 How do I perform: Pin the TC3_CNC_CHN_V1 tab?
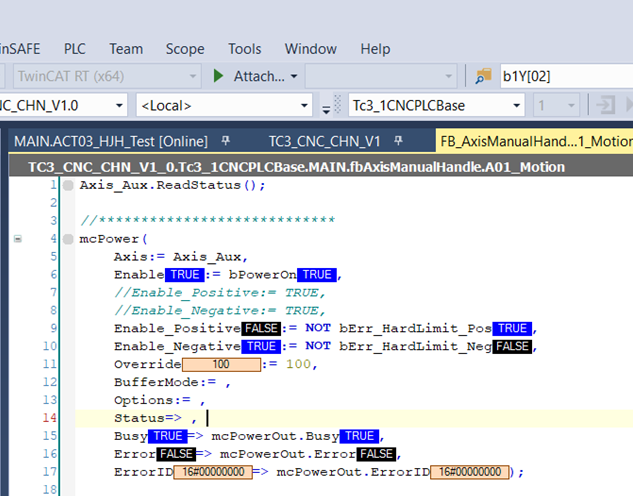pos(398,141)
